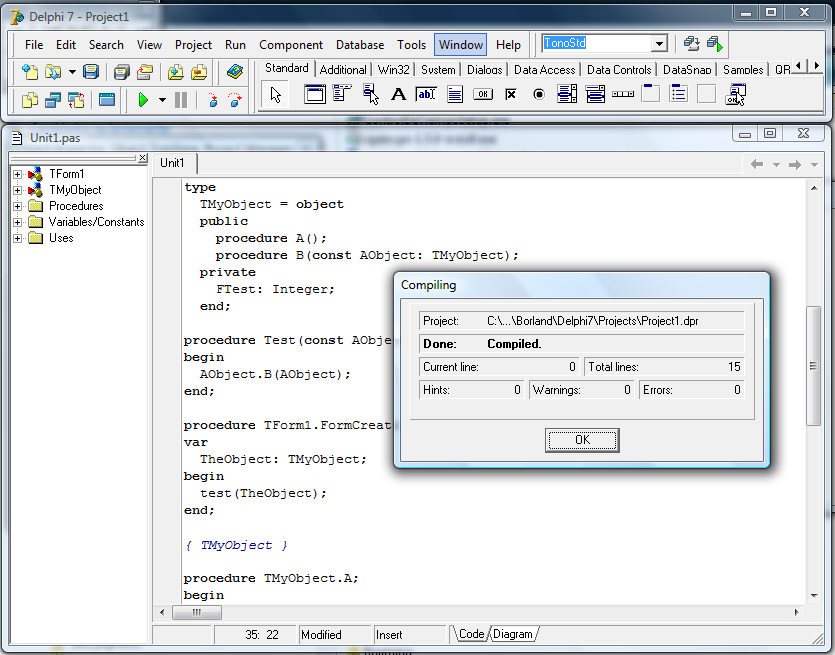
Task: Click the Save All toolbar icon
Action: point(121,71)
